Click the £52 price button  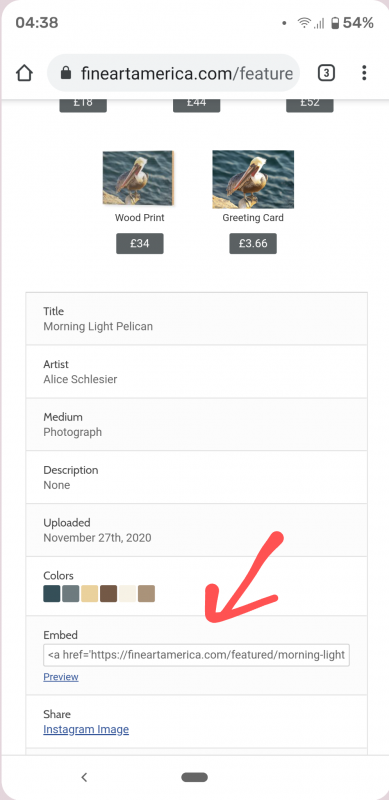click(310, 104)
